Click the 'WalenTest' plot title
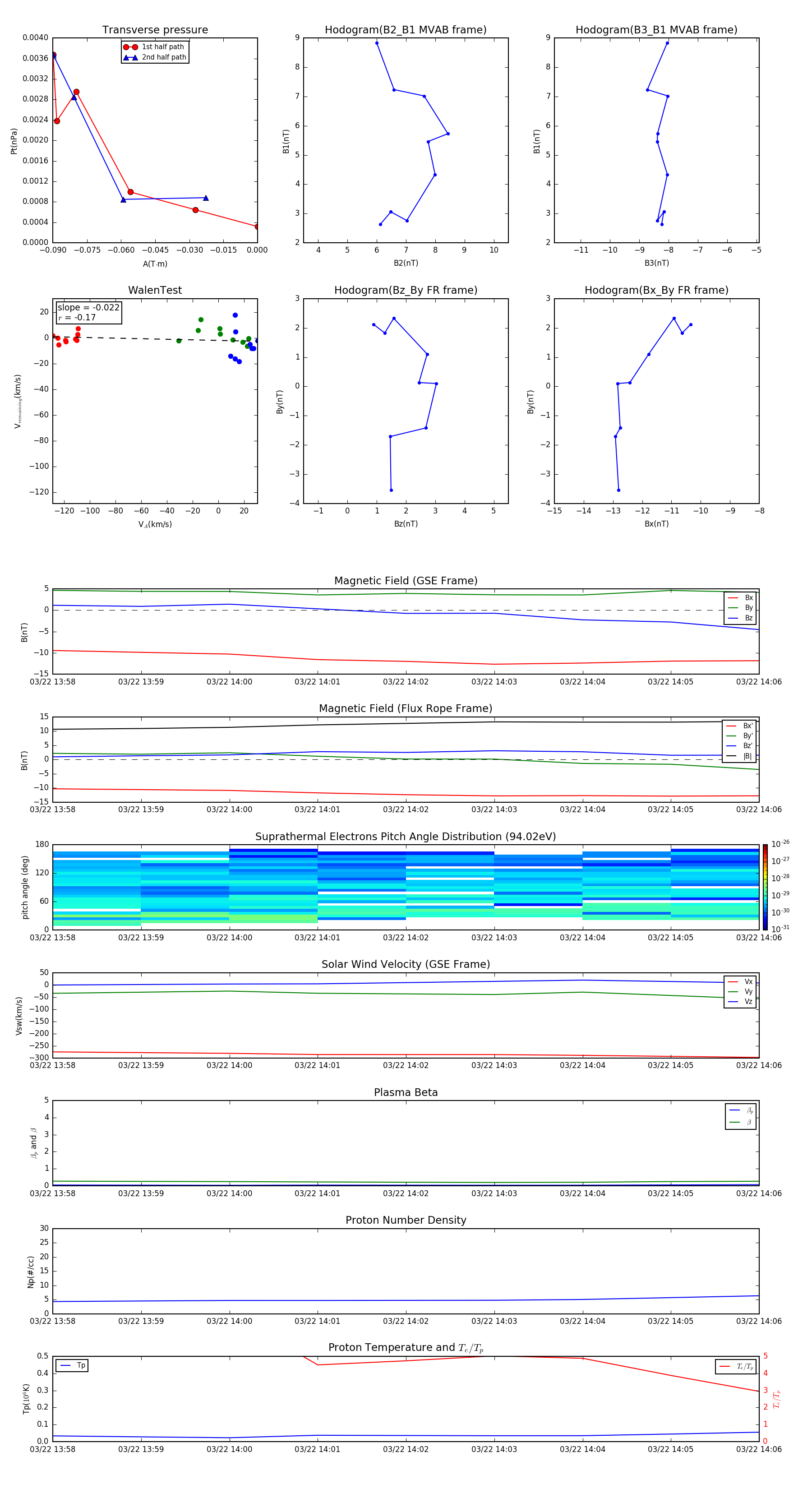812x1489 pixels. tap(155, 290)
